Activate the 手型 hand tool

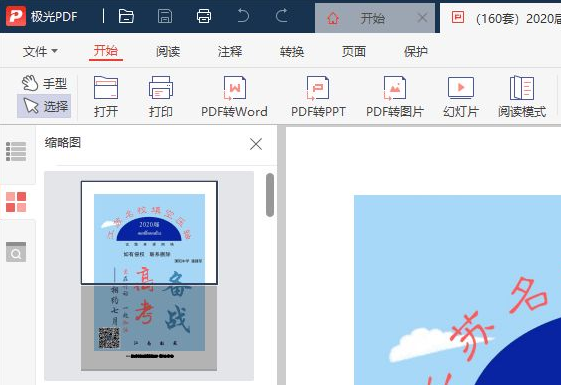(x=44, y=83)
